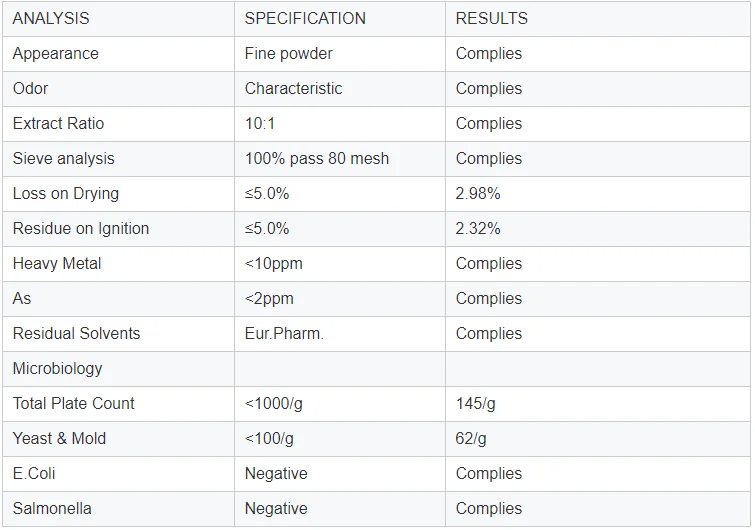Select the Loss on Drying label
755x530 pixels.
coord(66,194)
